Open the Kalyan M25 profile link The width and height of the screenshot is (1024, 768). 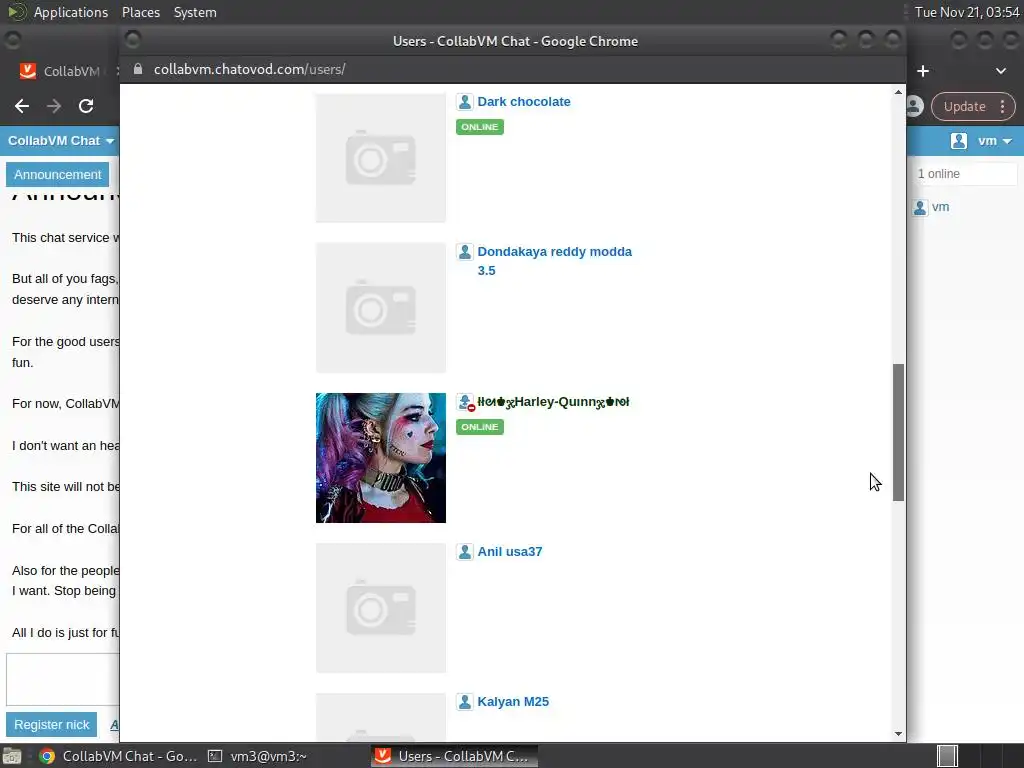point(513,701)
